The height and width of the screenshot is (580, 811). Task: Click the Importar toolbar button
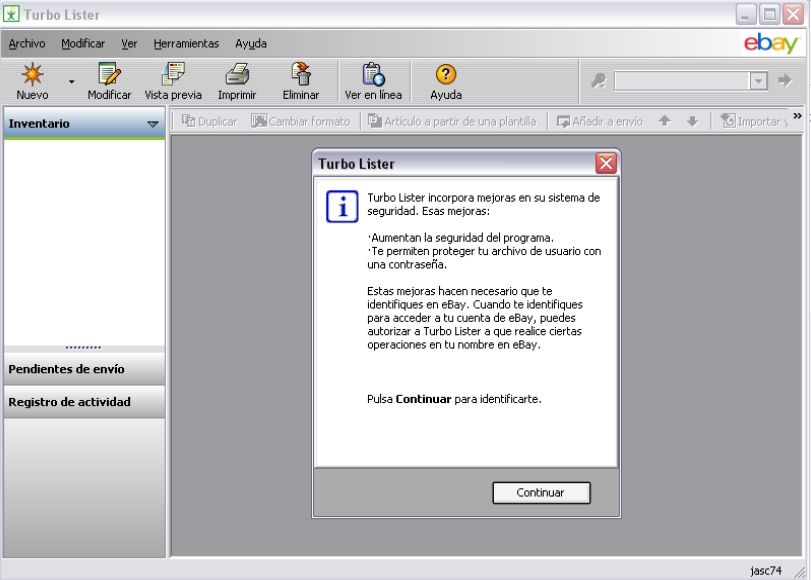pyautogui.click(x=754, y=122)
